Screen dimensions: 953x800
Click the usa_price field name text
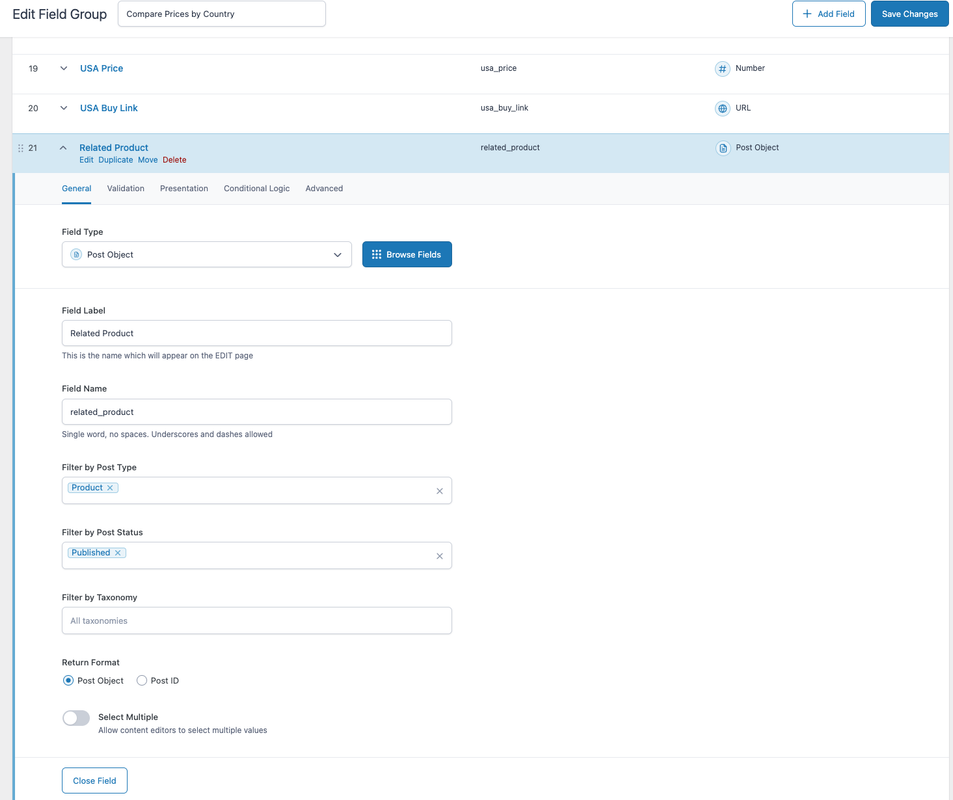click(x=498, y=68)
